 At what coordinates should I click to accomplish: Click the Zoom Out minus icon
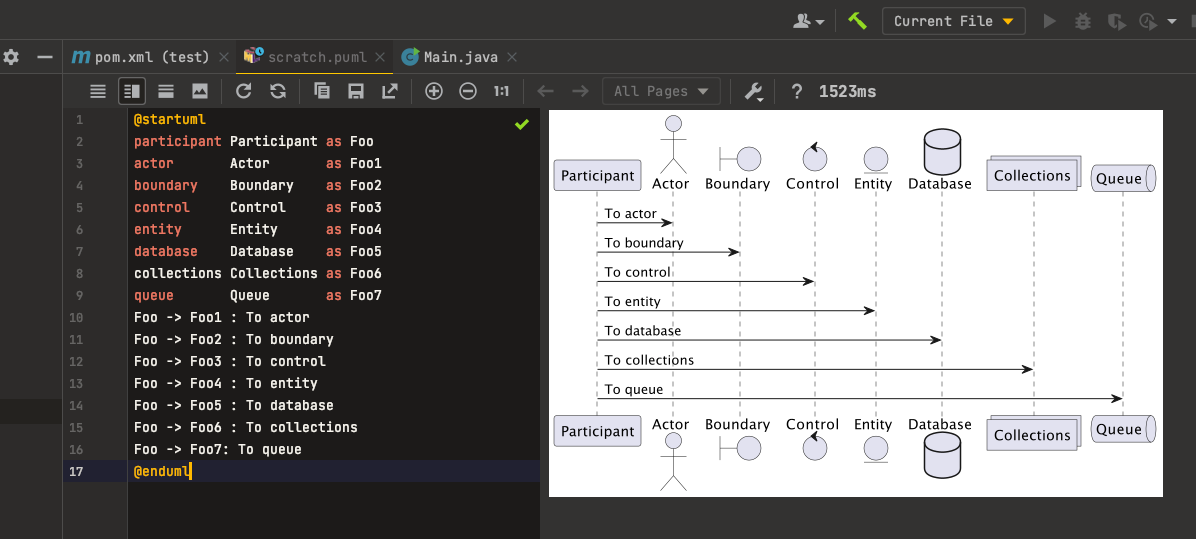[x=468, y=91]
